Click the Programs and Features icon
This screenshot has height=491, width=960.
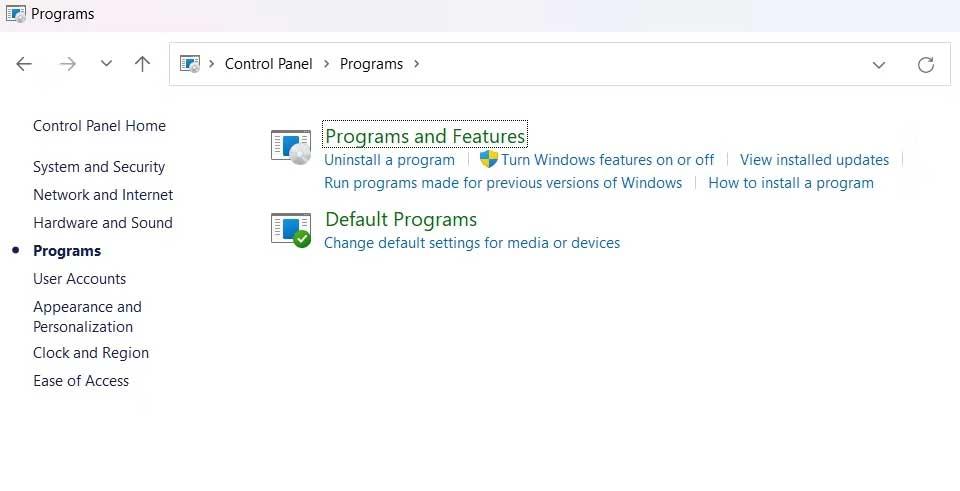point(291,148)
